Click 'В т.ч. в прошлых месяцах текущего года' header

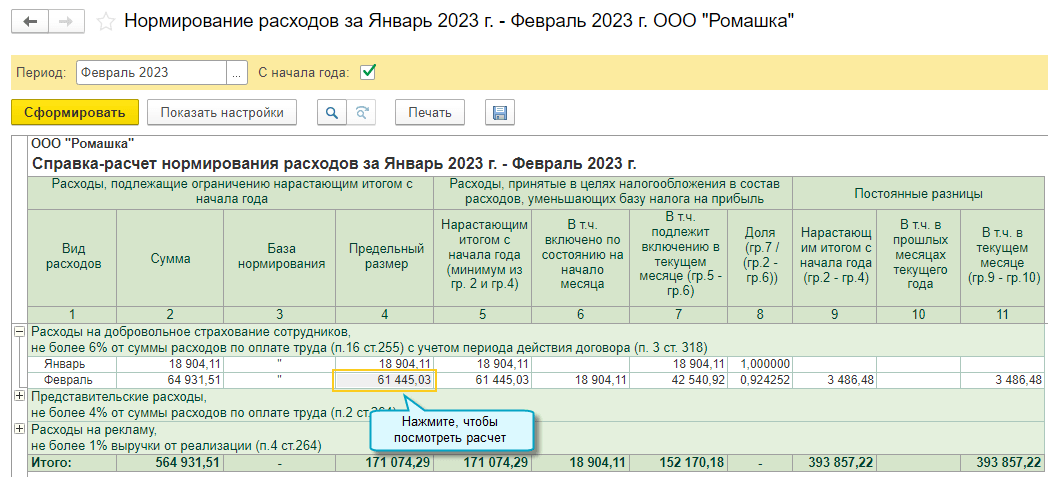point(919,257)
